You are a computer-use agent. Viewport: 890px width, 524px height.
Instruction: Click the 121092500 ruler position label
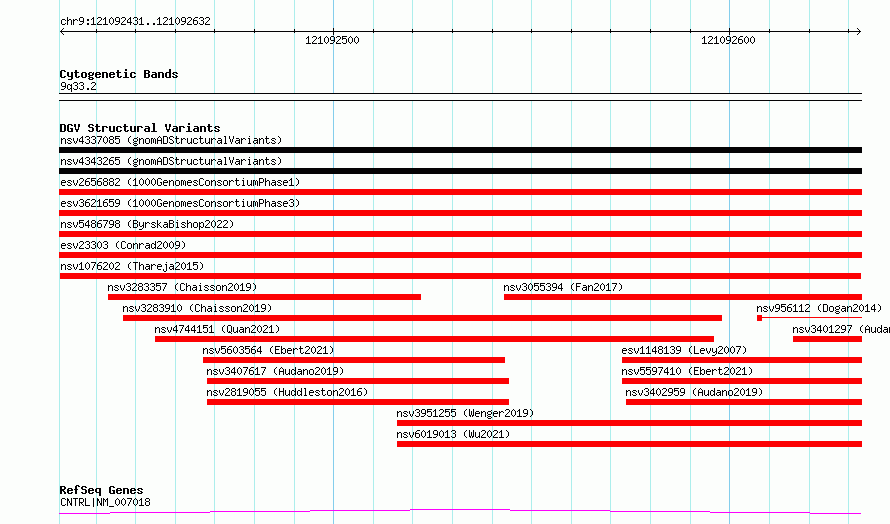pos(332,40)
